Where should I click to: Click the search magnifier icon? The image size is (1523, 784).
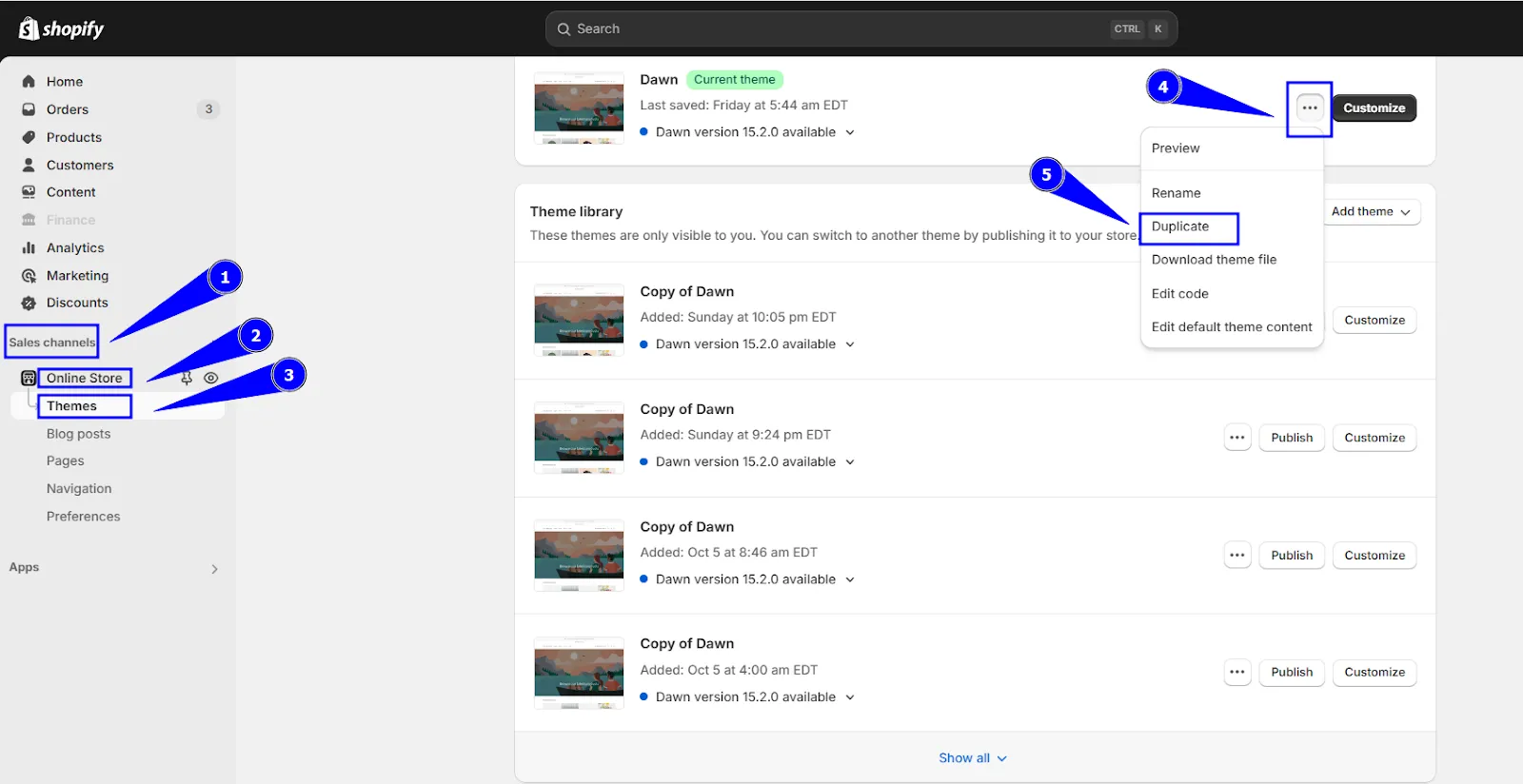click(564, 29)
